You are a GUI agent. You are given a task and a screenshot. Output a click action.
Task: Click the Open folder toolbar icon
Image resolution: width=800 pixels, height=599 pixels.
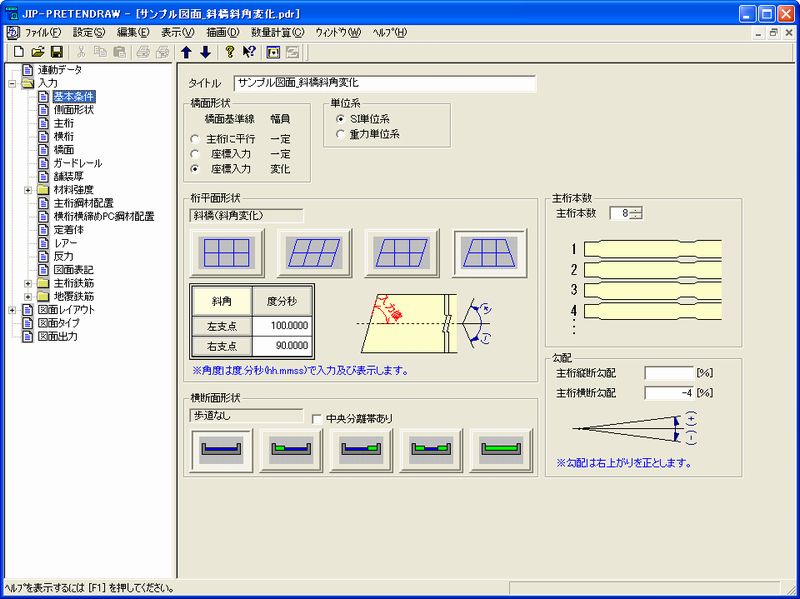point(38,52)
